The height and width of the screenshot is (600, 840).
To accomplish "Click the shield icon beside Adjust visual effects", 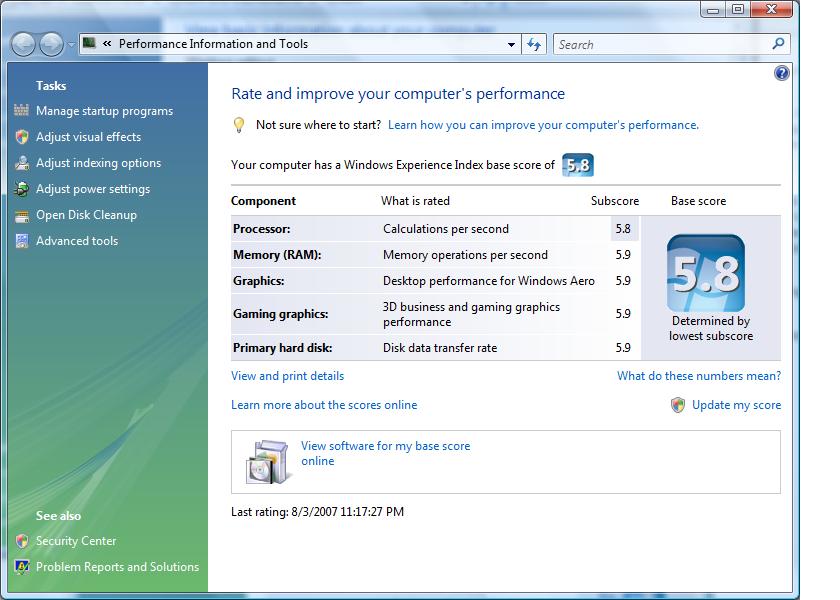I will pos(22,137).
